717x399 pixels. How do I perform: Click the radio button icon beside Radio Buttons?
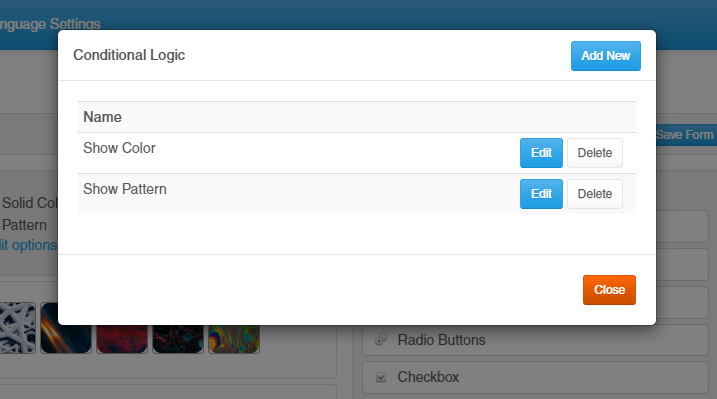click(x=381, y=340)
